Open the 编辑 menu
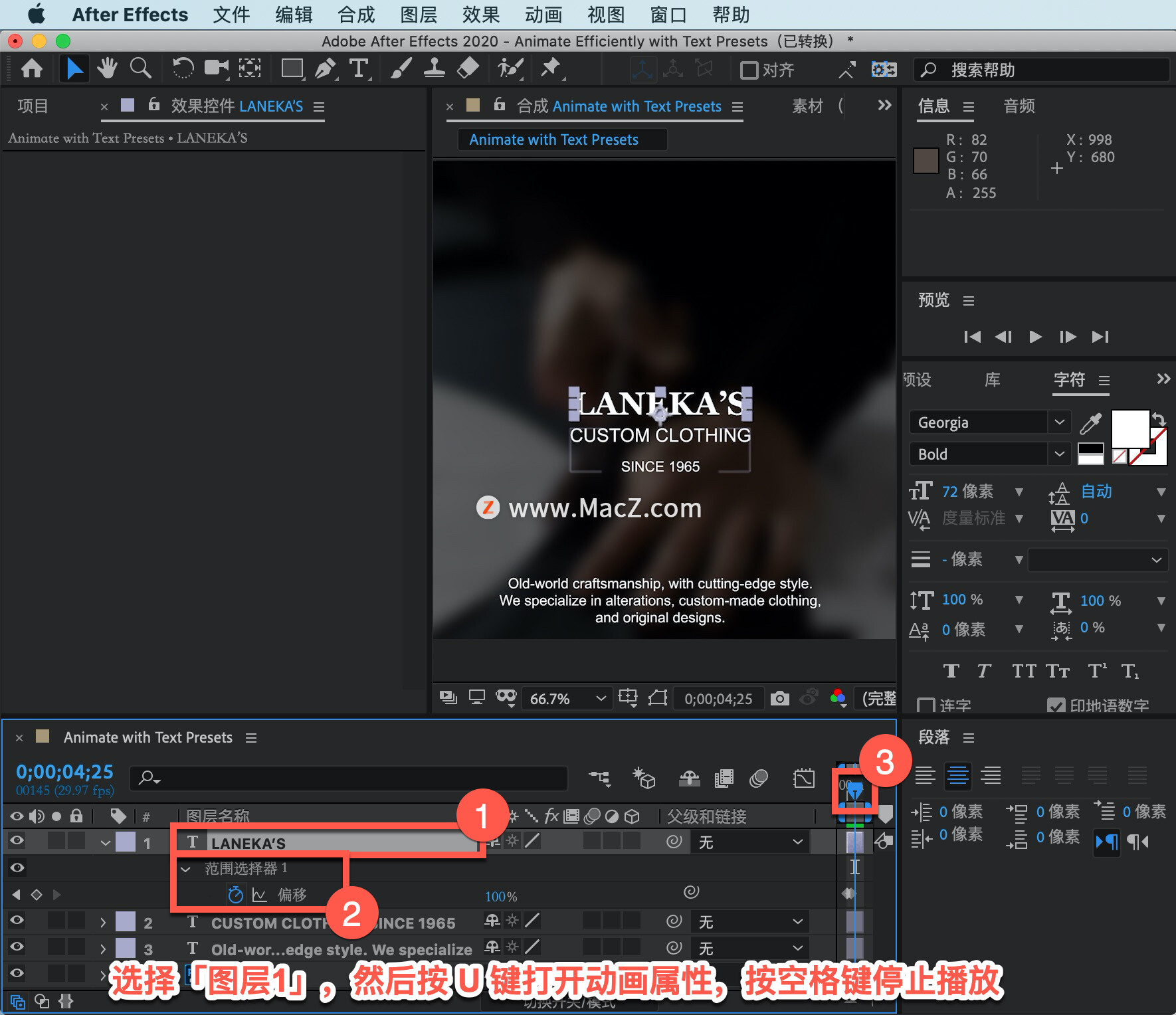 (x=294, y=15)
